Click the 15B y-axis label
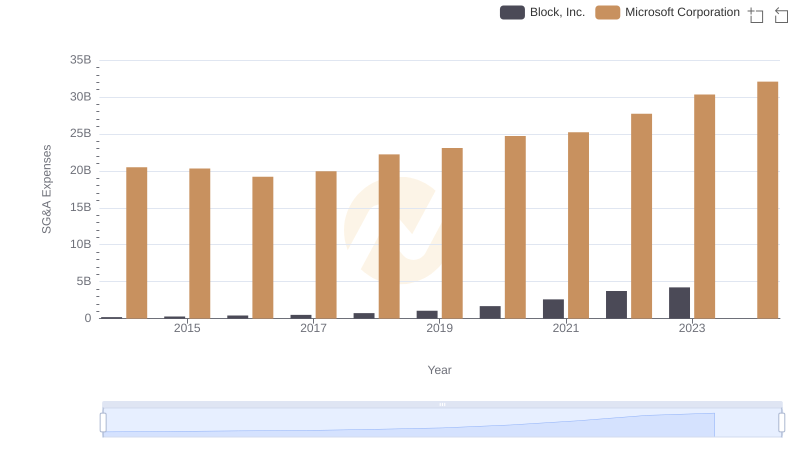Screen dimensions: 800x461 tap(81, 208)
